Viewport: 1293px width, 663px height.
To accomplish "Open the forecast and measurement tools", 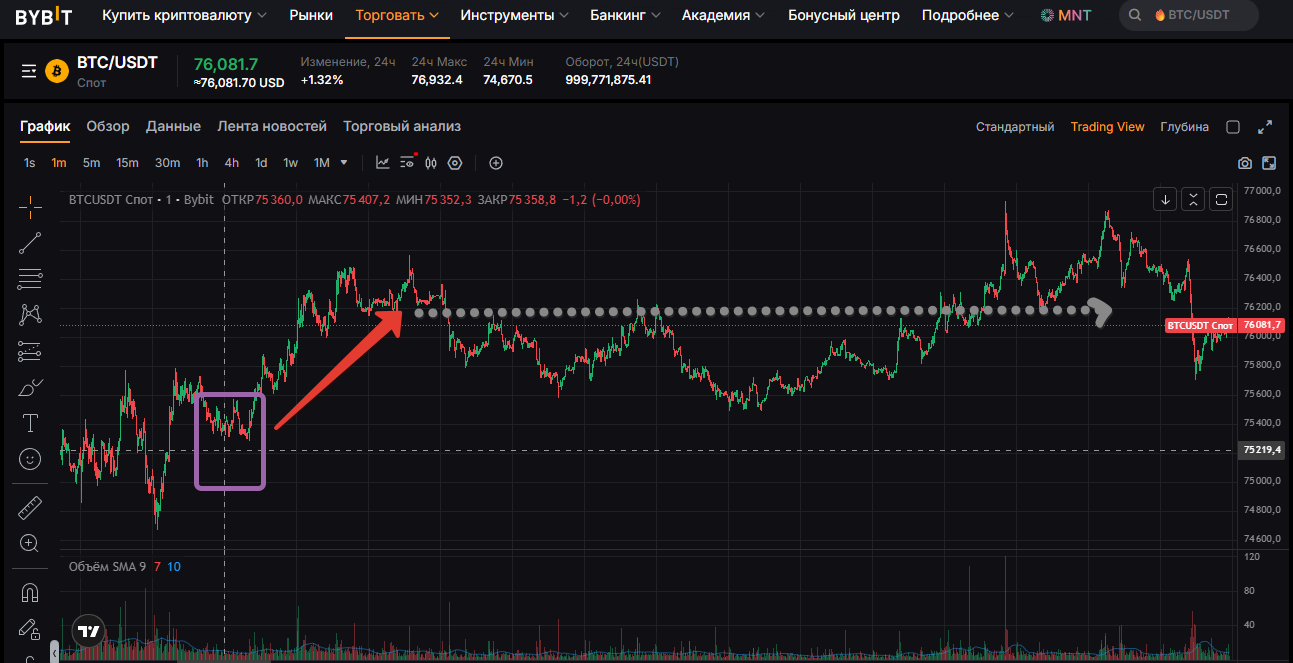I will pos(30,351).
